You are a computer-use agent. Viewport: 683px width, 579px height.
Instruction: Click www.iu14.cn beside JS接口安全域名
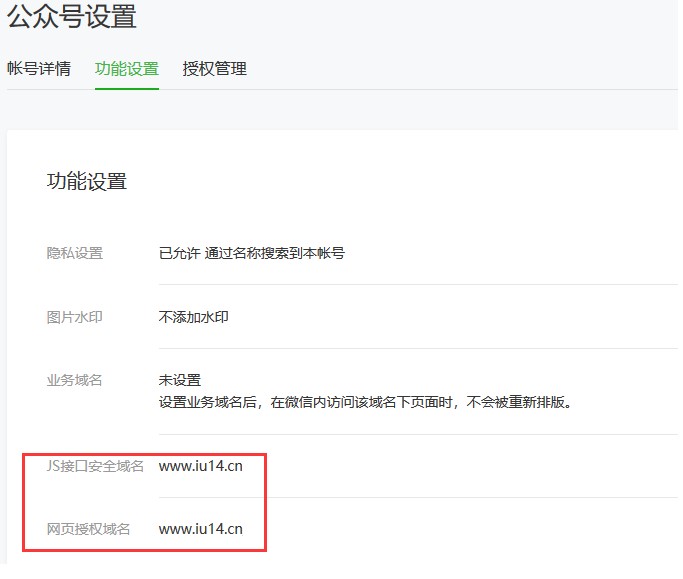coord(201,466)
